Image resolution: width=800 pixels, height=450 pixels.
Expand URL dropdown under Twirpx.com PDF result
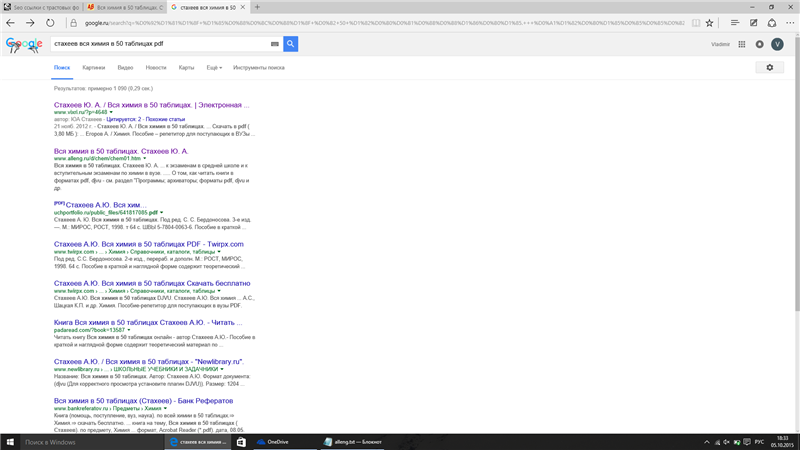pos(219,252)
